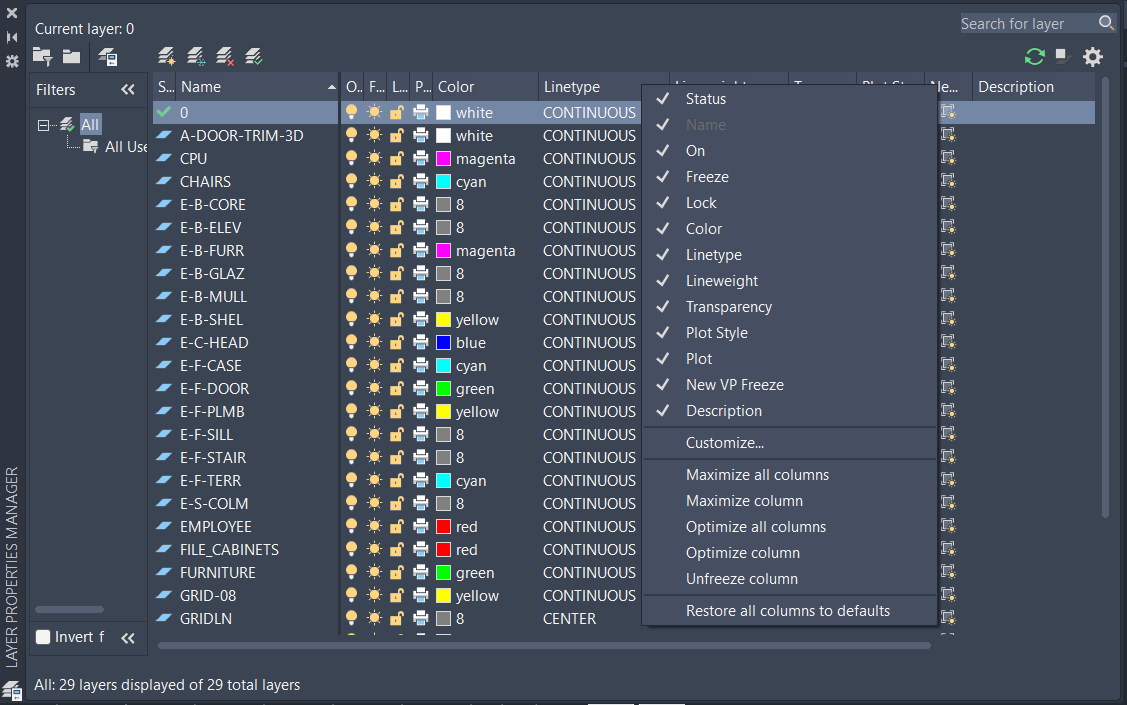The width and height of the screenshot is (1127, 705).
Task: Click the horizontal scrollbar under layer list
Action: point(544,645)
